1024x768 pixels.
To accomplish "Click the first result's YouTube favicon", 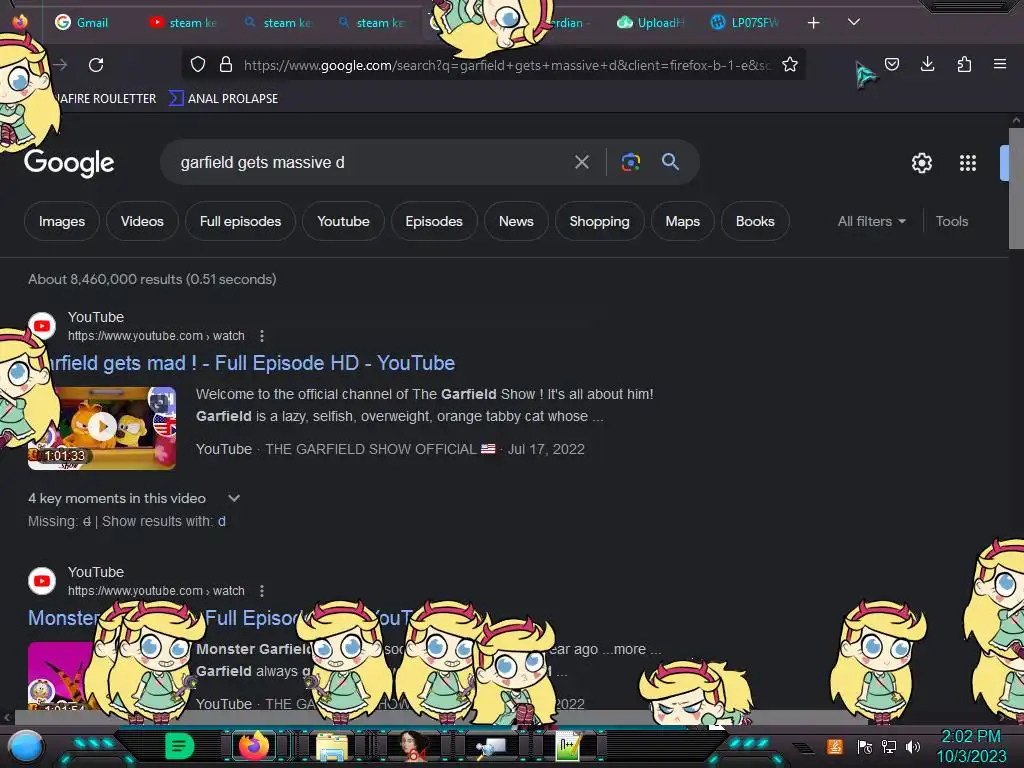I will (x=42, y=326).
